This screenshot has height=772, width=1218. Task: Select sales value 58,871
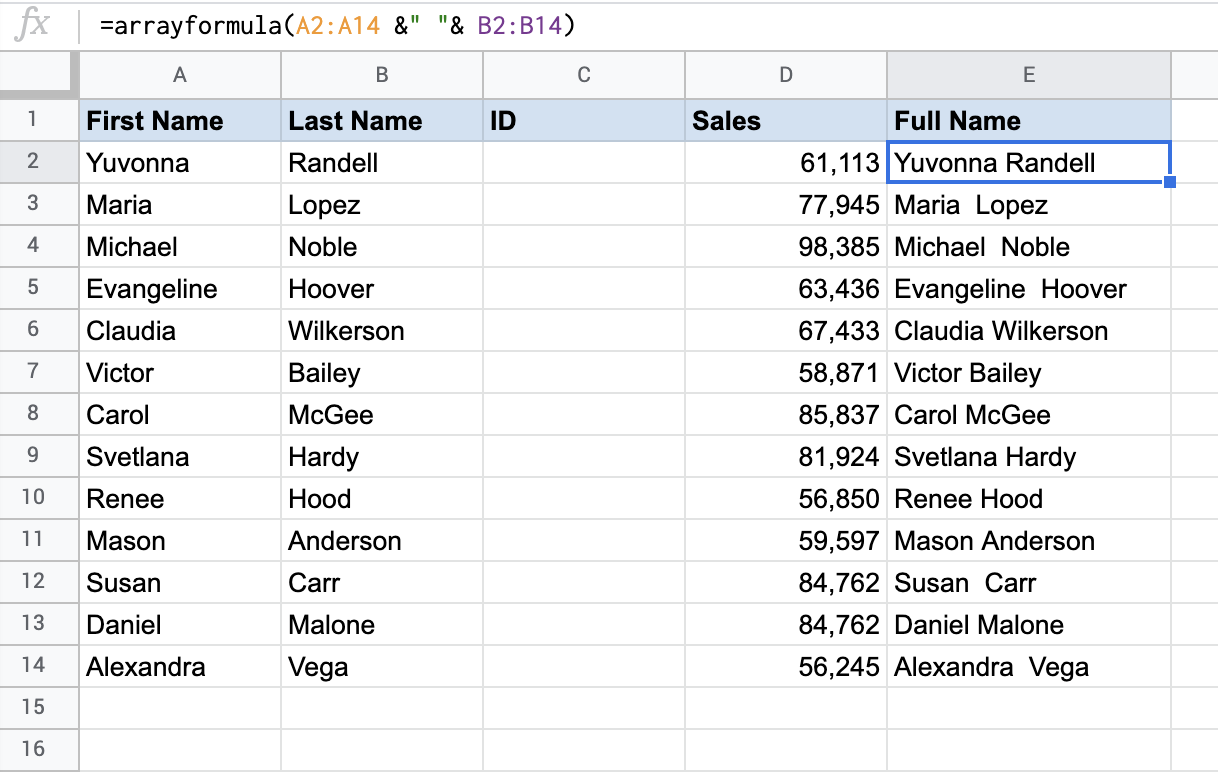[x=786, y=373]
